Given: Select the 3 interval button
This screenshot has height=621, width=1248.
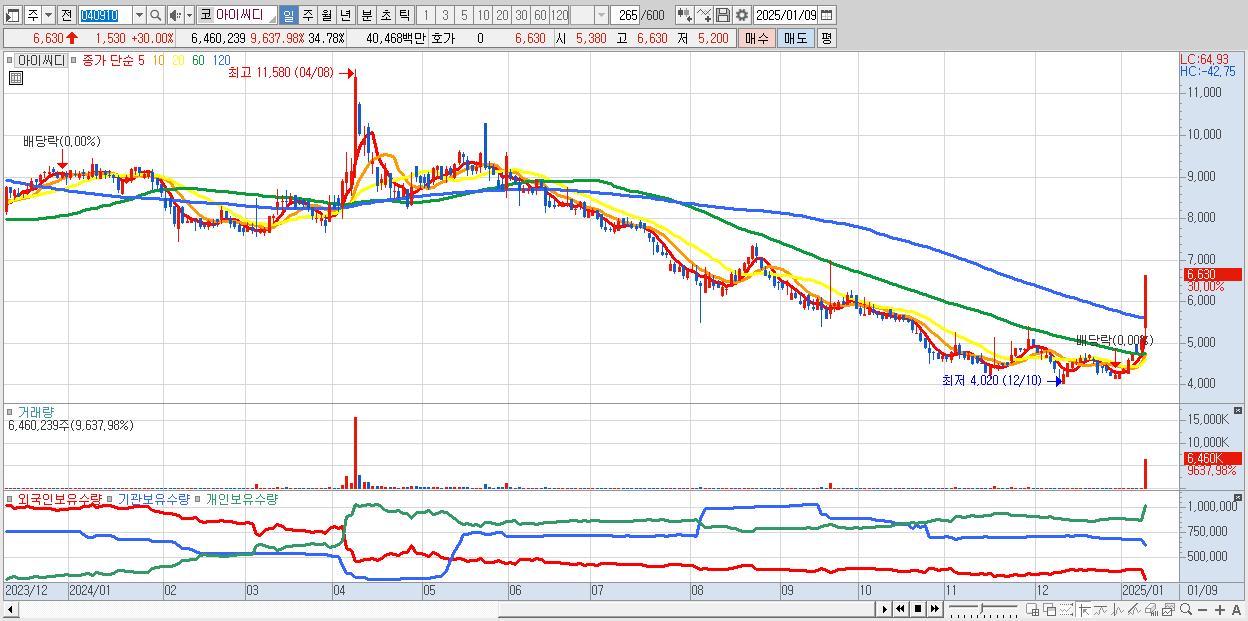Looking at the screenshot, I should pos(445,15).
